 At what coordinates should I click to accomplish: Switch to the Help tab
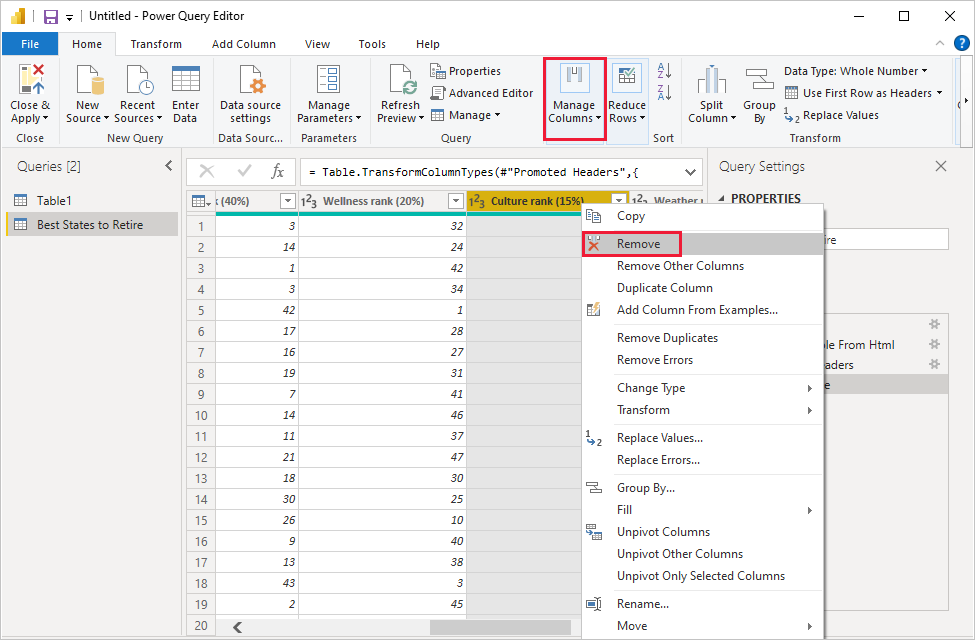click(x=428, y=44)
